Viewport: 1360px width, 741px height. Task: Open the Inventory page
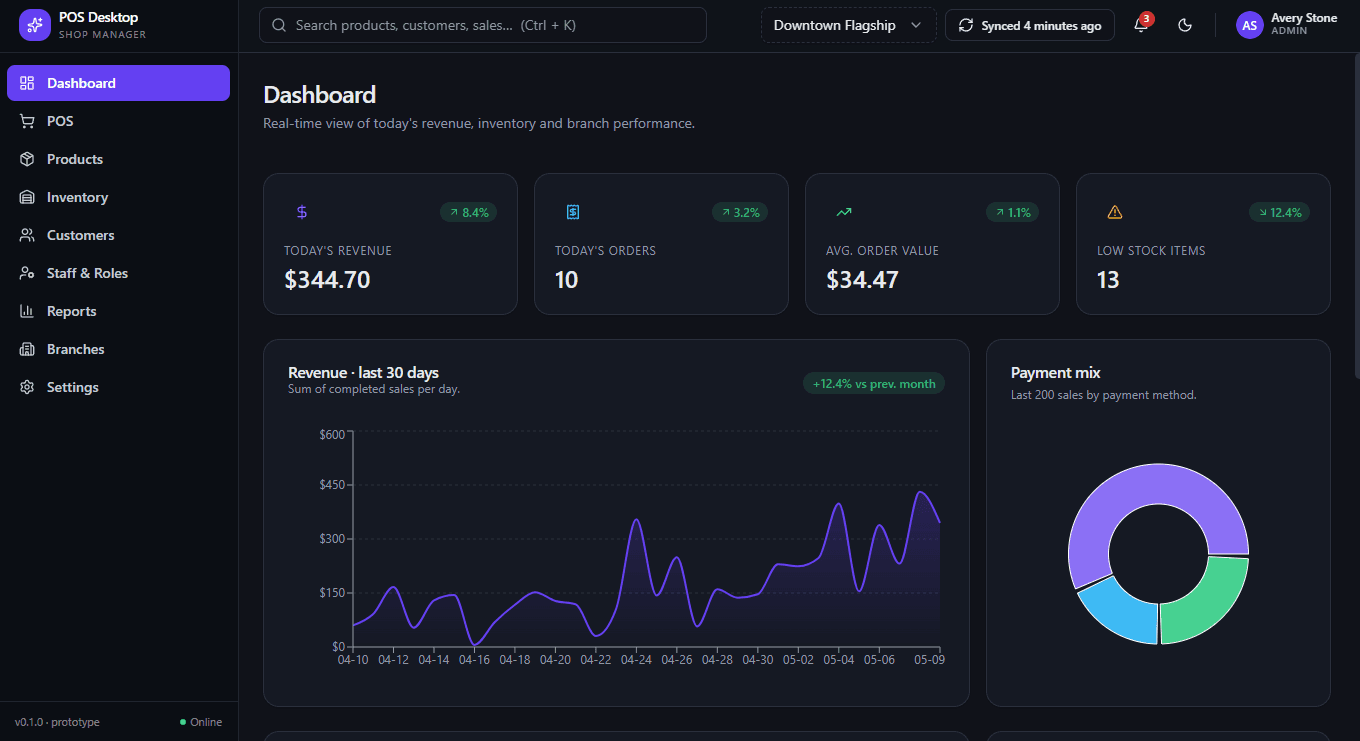click(x=118, y=197)
